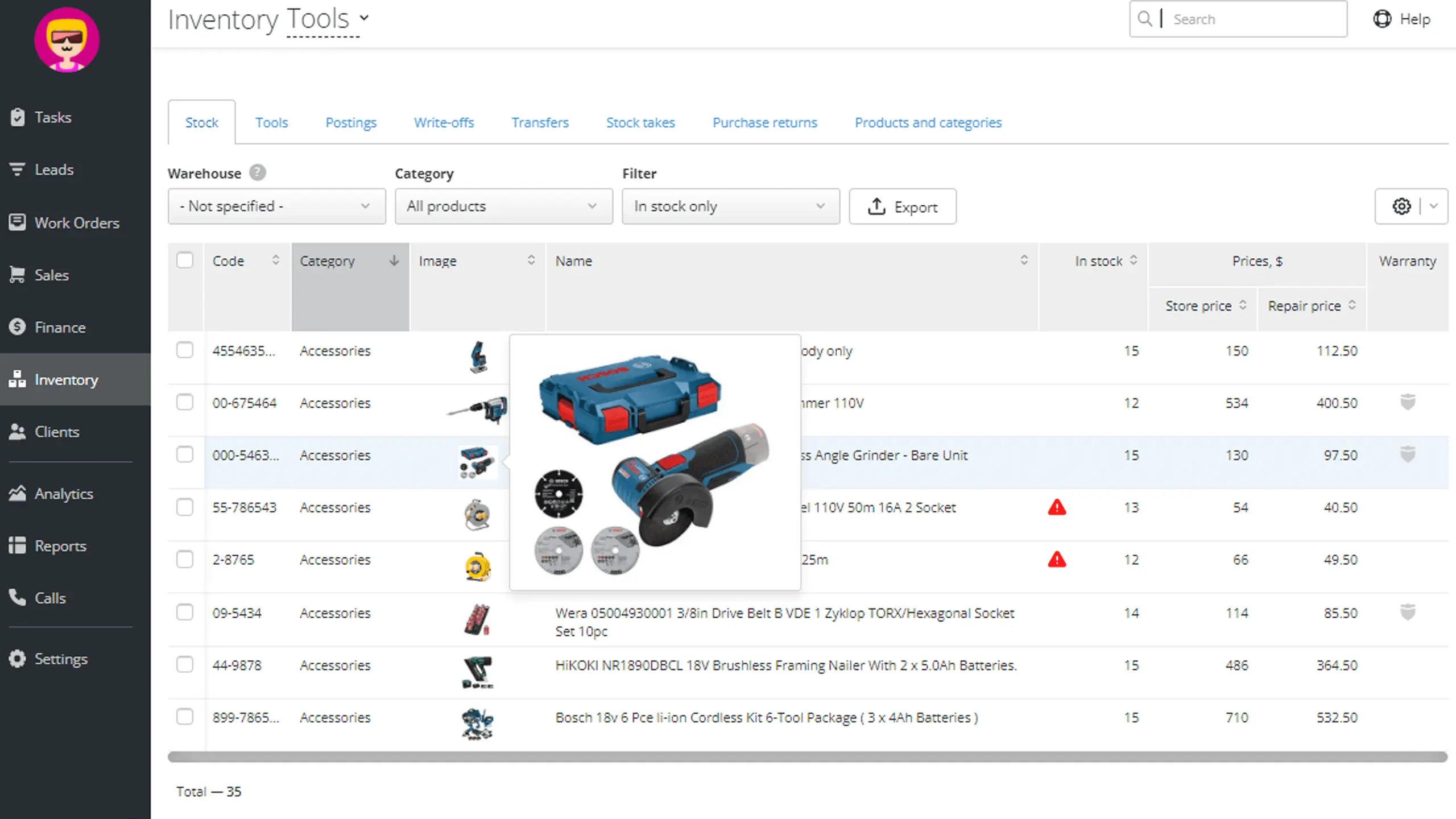The width and height of the screenshot is (1456, 819).
Task: Click 'HiKOKI NR1890DBCL 18V' product name
Action: 786,665
